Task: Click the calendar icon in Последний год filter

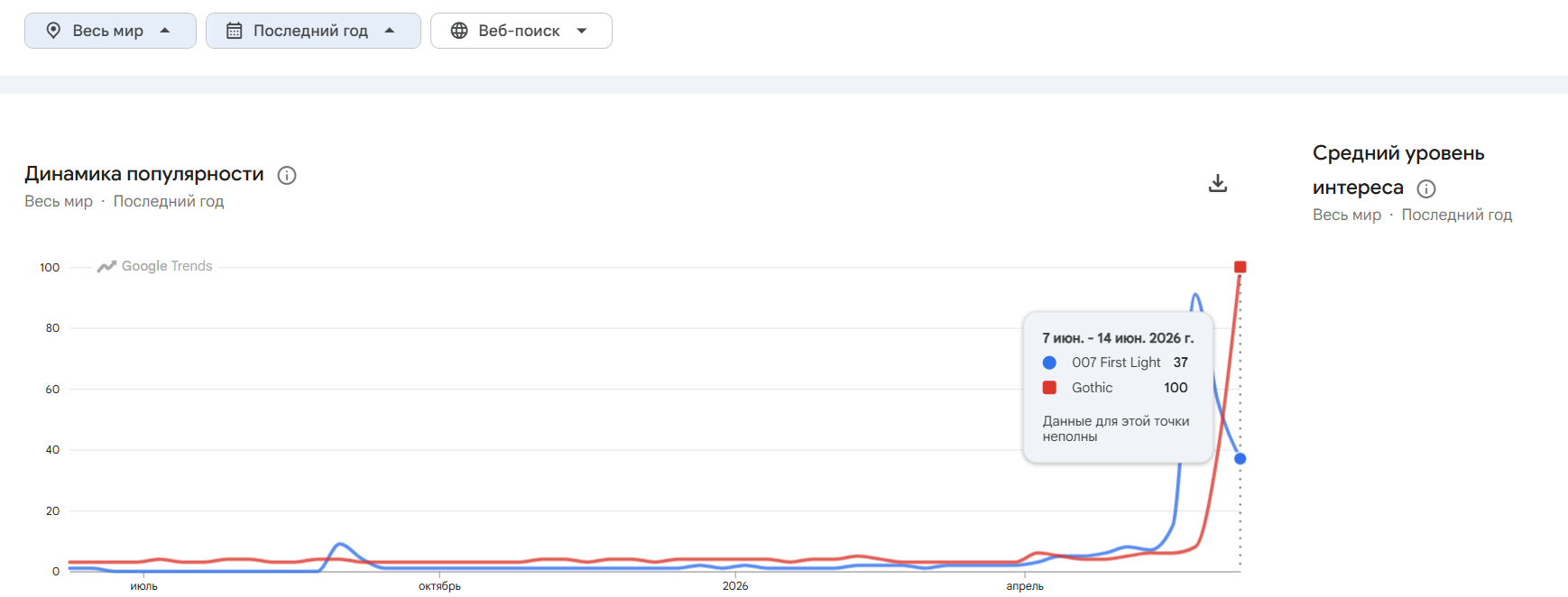Action: (234, 31)
